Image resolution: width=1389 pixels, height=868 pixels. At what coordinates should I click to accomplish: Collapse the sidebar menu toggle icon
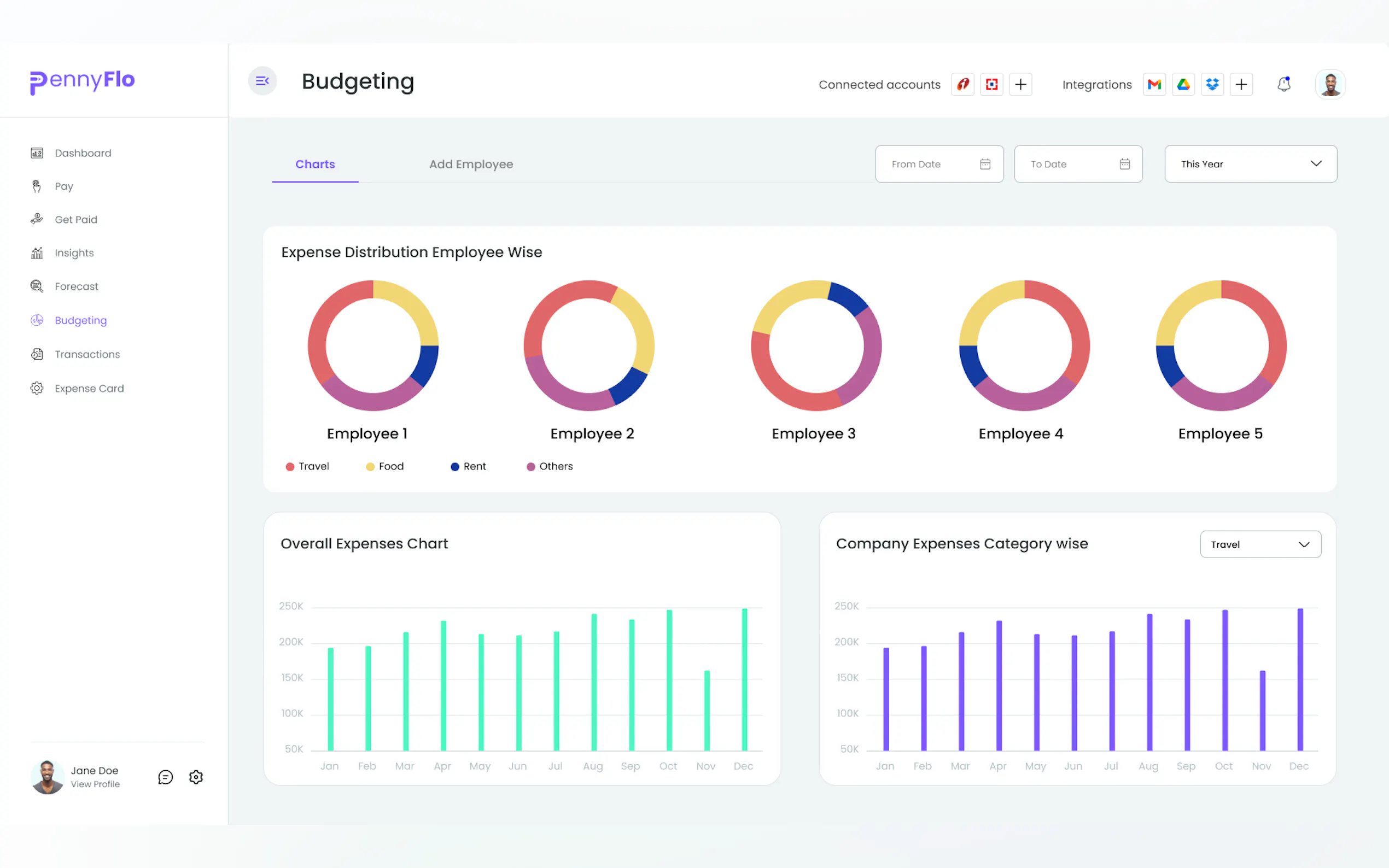click(x=262, y=81)
